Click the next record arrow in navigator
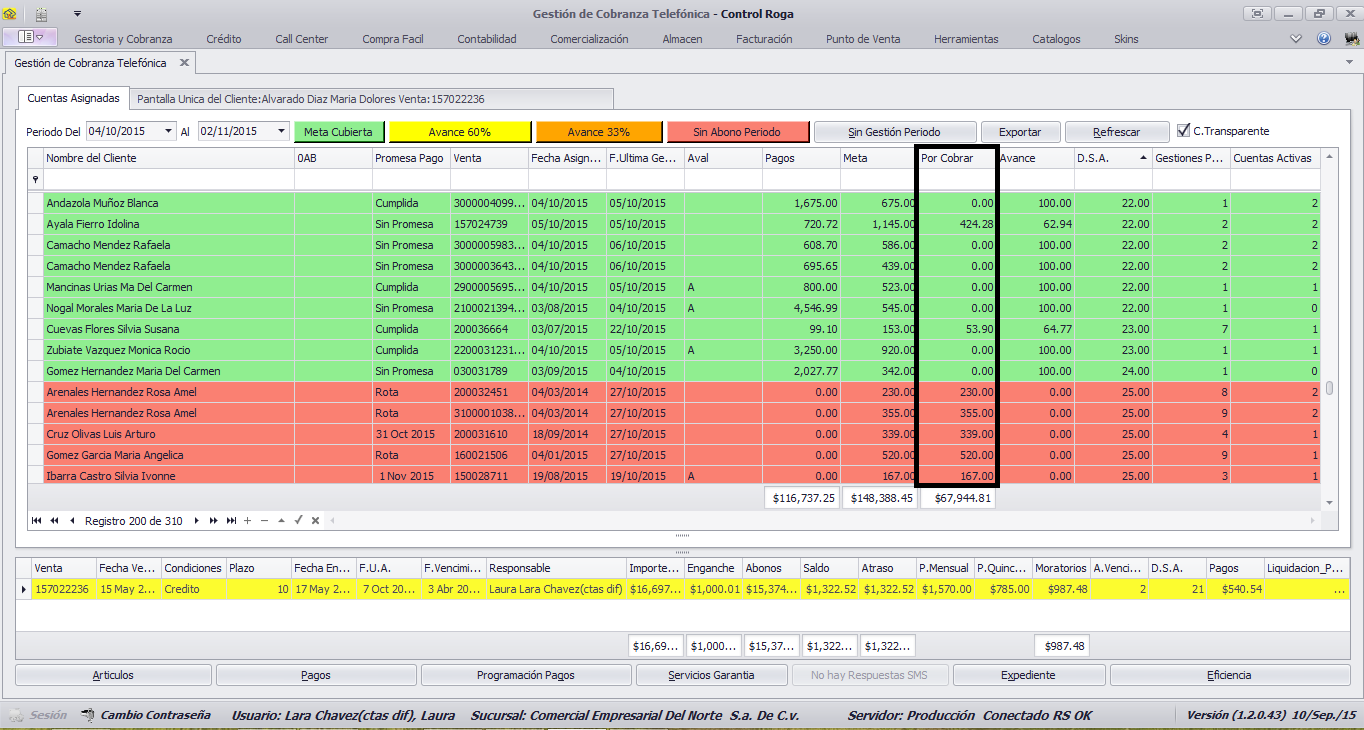Screen dimensions: 1364x730 pyautogui.click(x=197, y=521)
